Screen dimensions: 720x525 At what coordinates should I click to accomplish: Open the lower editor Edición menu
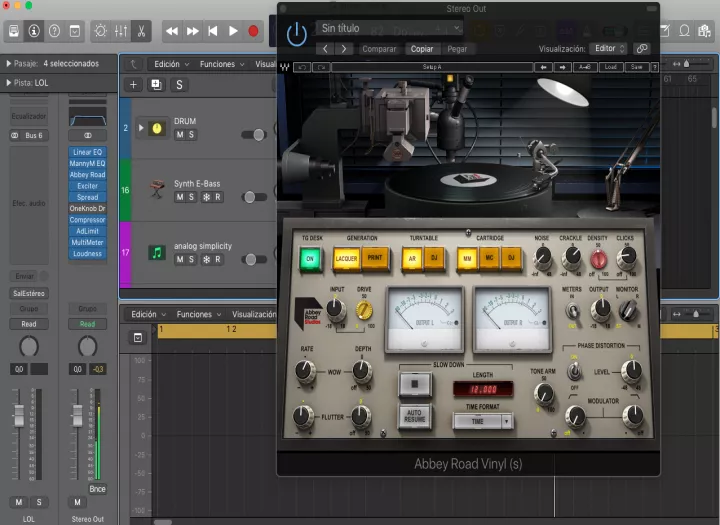click(148, 315)
